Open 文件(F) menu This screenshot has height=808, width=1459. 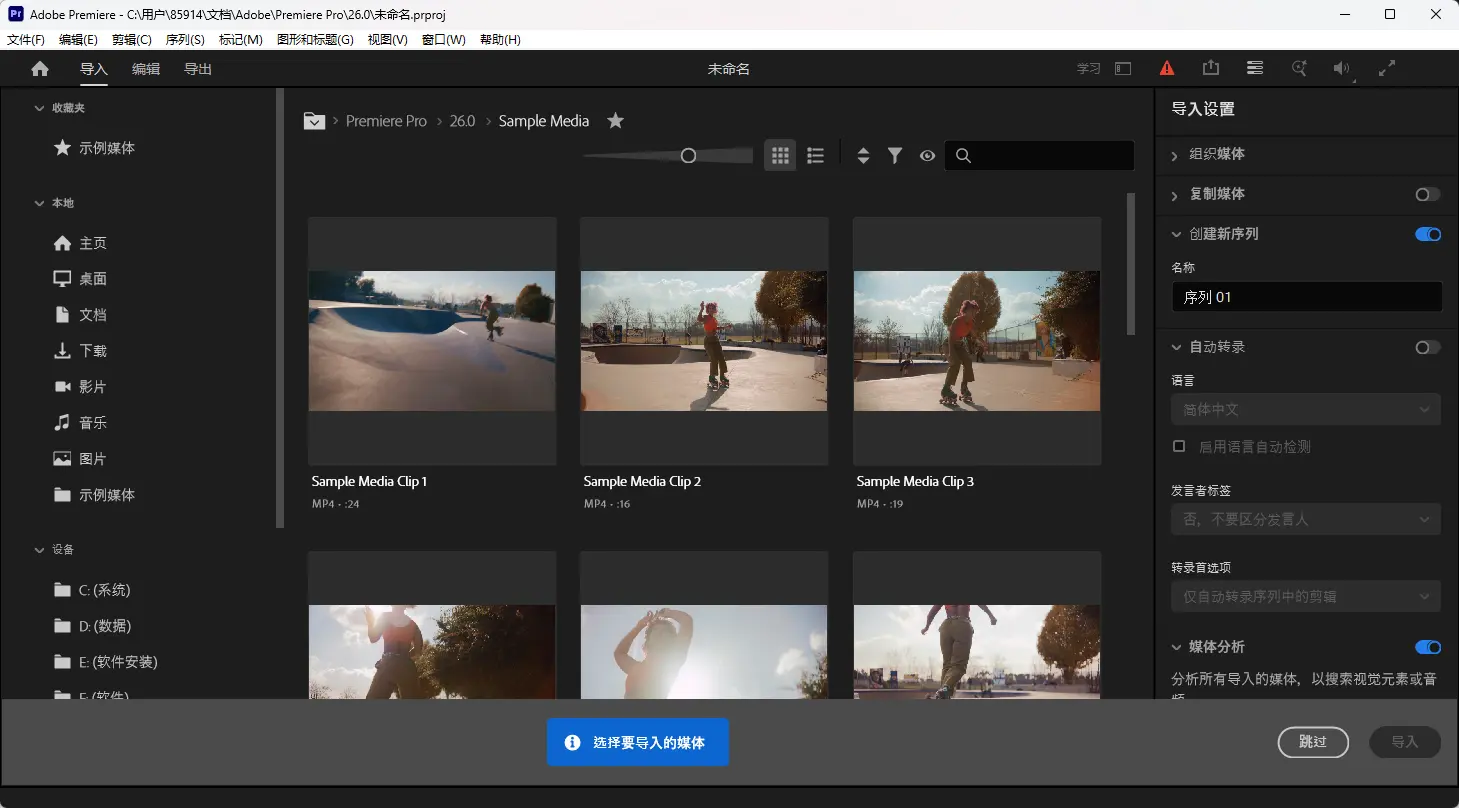pyautogui.click(x=26, y=40)
